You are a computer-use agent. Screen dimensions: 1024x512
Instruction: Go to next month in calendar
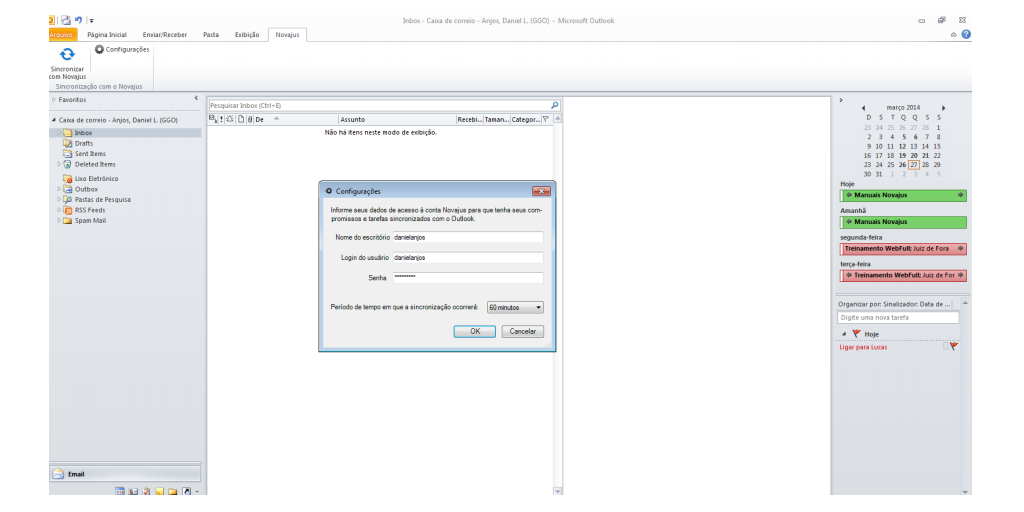point(943,108)
